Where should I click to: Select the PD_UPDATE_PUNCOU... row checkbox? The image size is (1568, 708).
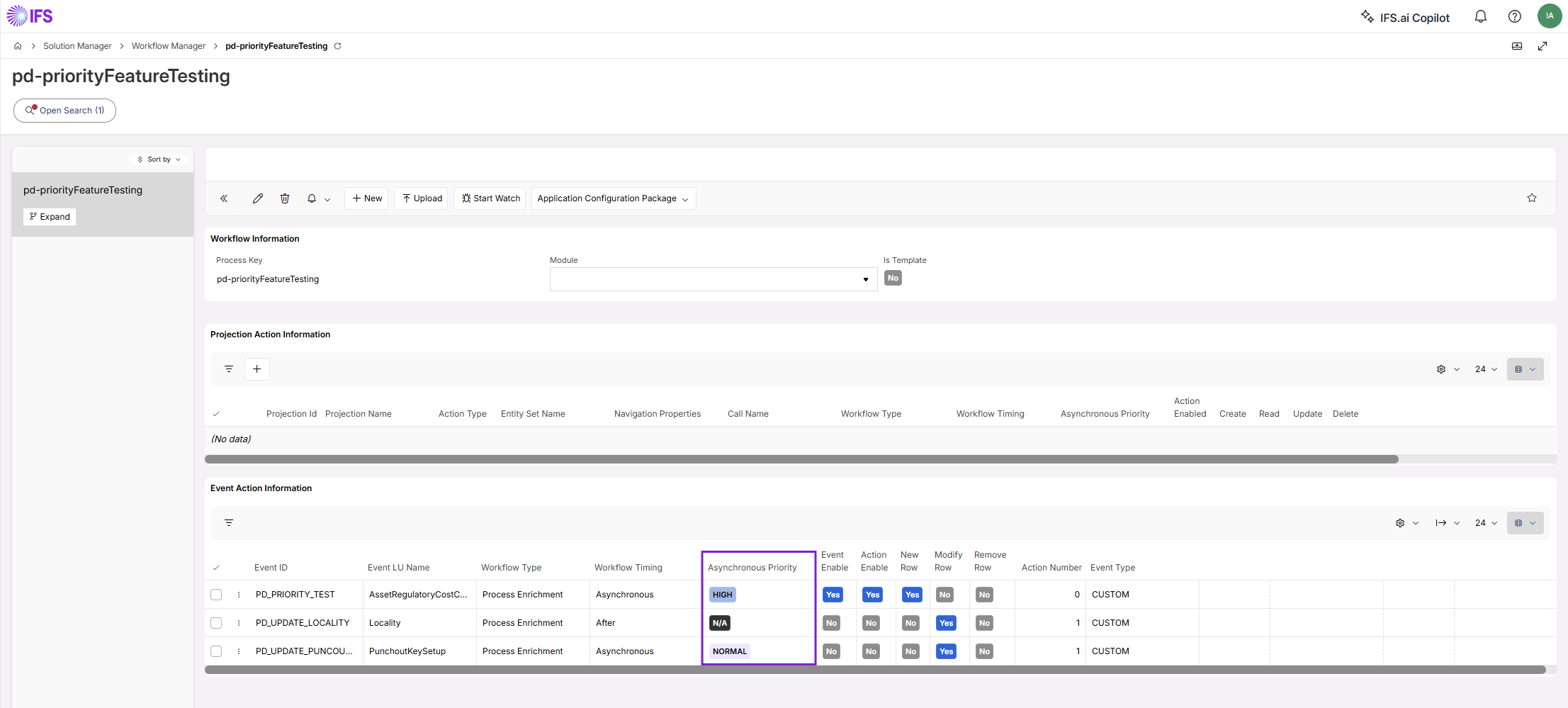click(x=216, y=651)
